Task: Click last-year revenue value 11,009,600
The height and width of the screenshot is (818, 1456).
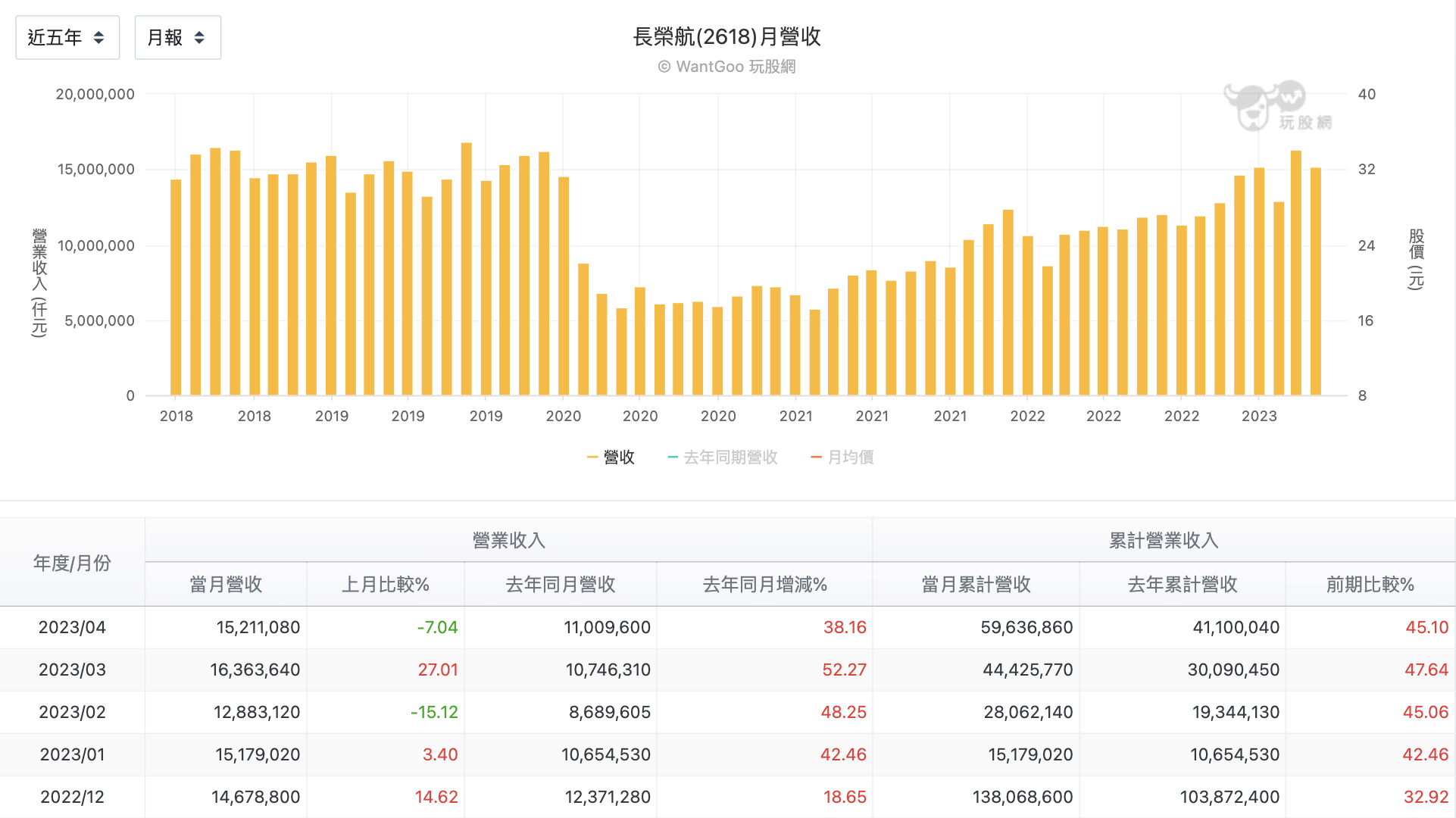Action: [607, 627]
